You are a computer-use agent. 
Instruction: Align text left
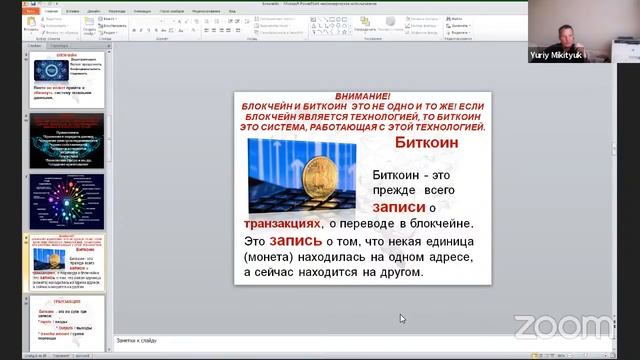(207, 31)
